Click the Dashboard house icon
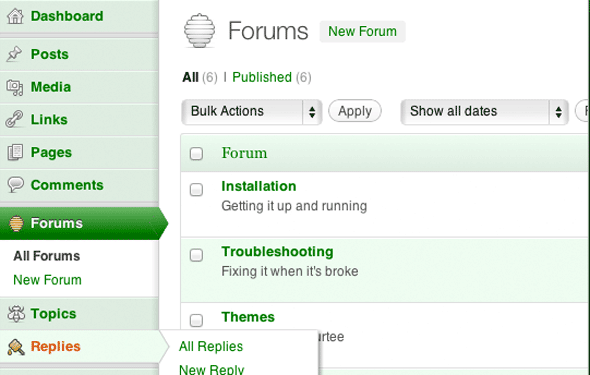590x375 pixels. click(15, 16)
